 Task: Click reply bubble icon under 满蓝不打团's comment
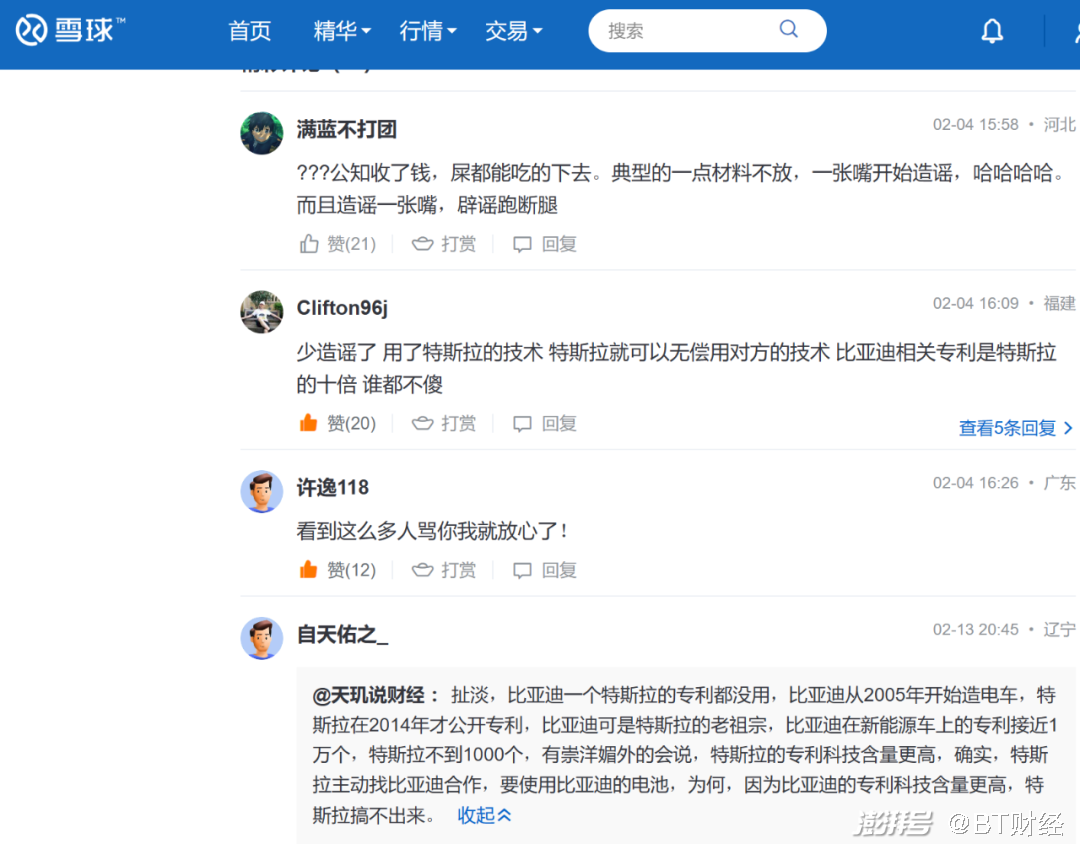point(522,244)
